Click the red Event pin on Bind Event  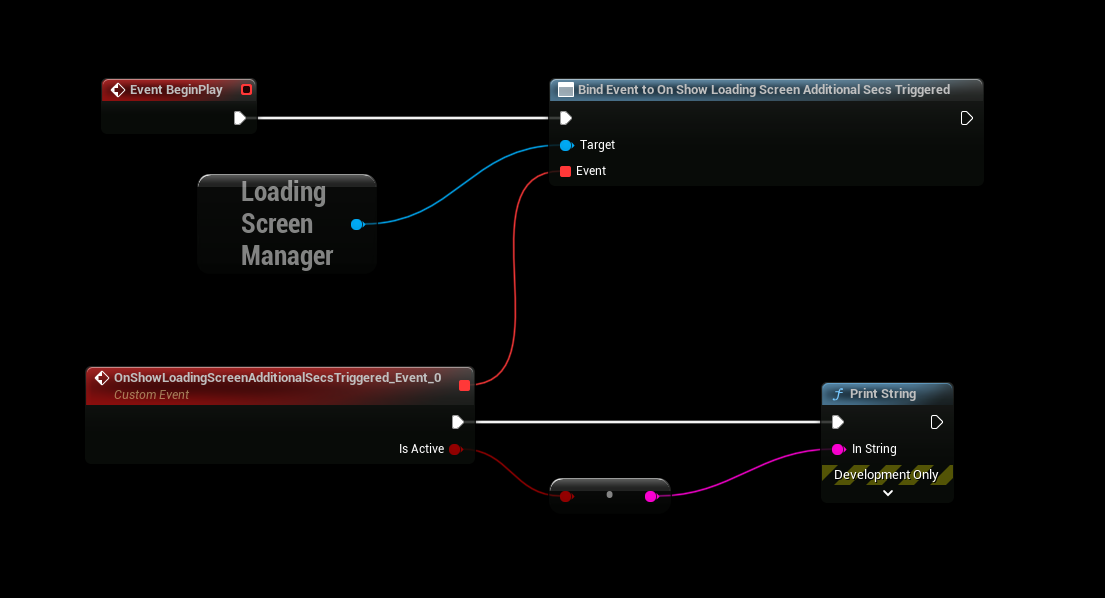click(566, 171)
